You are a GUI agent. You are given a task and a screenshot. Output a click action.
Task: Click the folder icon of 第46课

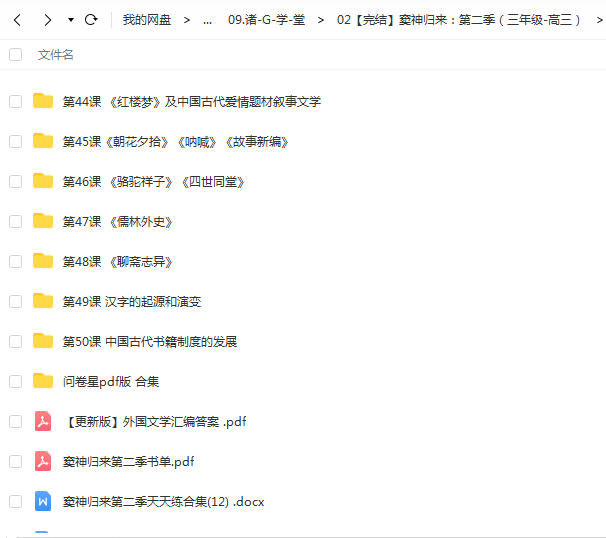43,181
